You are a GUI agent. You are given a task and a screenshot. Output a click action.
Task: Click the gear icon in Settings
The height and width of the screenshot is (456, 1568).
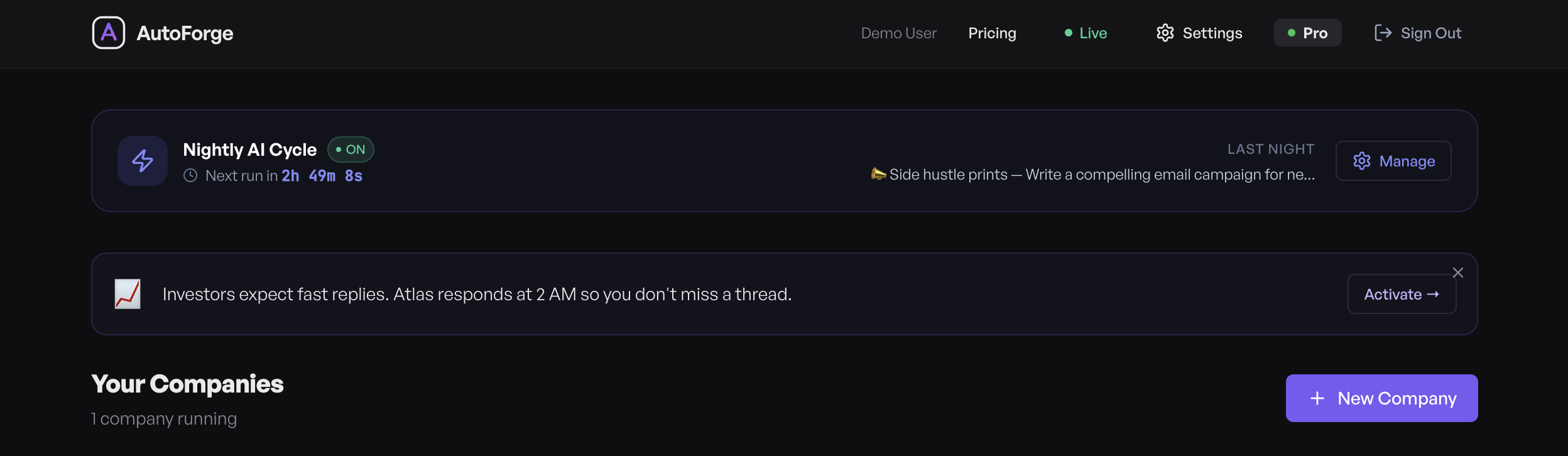pos(1165,33)
